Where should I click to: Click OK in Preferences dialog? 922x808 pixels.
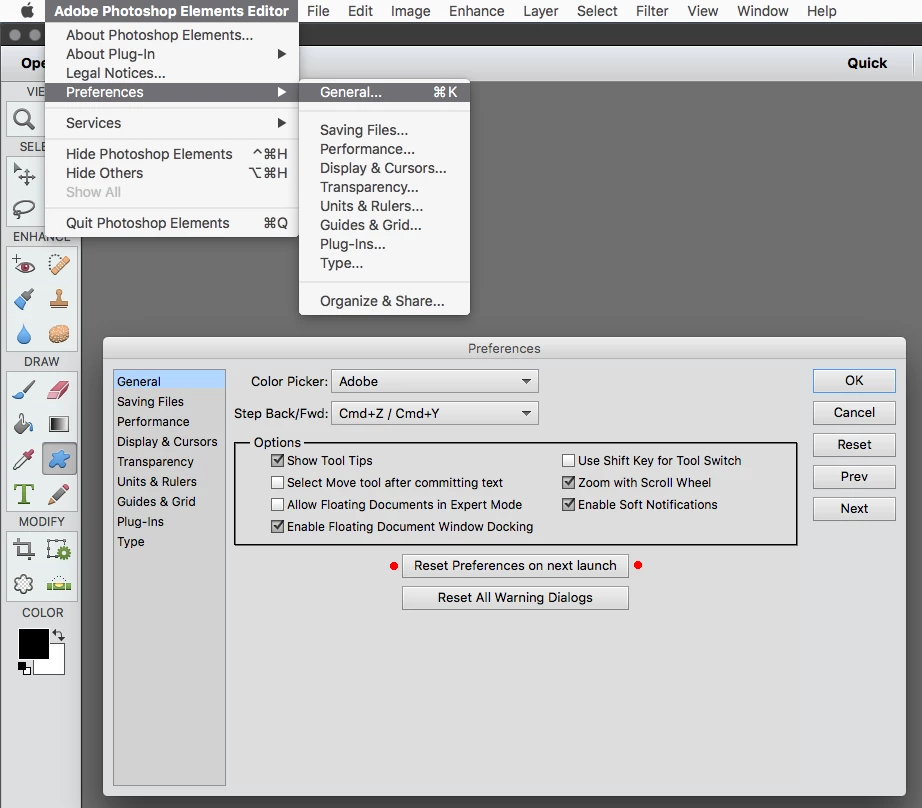coord(854,380)
